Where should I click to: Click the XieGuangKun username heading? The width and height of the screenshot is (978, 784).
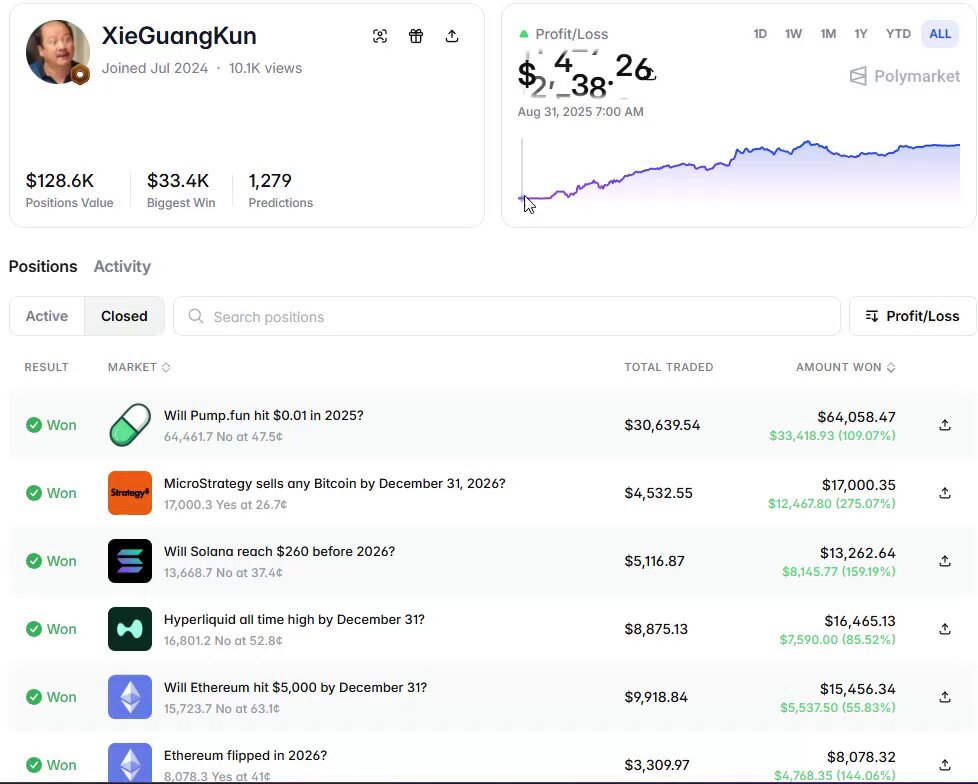(179, 36)
